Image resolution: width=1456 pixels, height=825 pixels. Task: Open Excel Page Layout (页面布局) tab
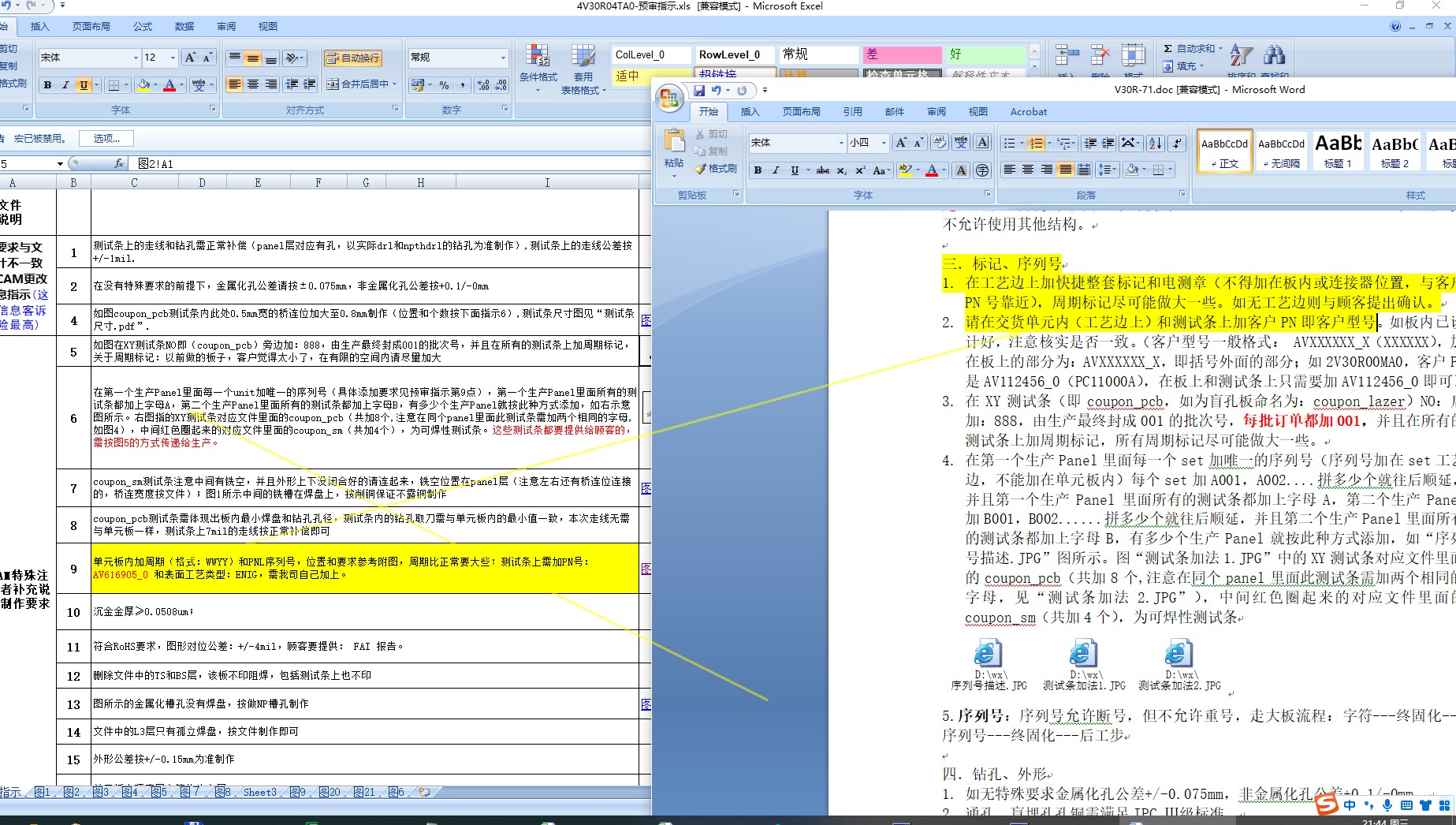coord(91,26)
